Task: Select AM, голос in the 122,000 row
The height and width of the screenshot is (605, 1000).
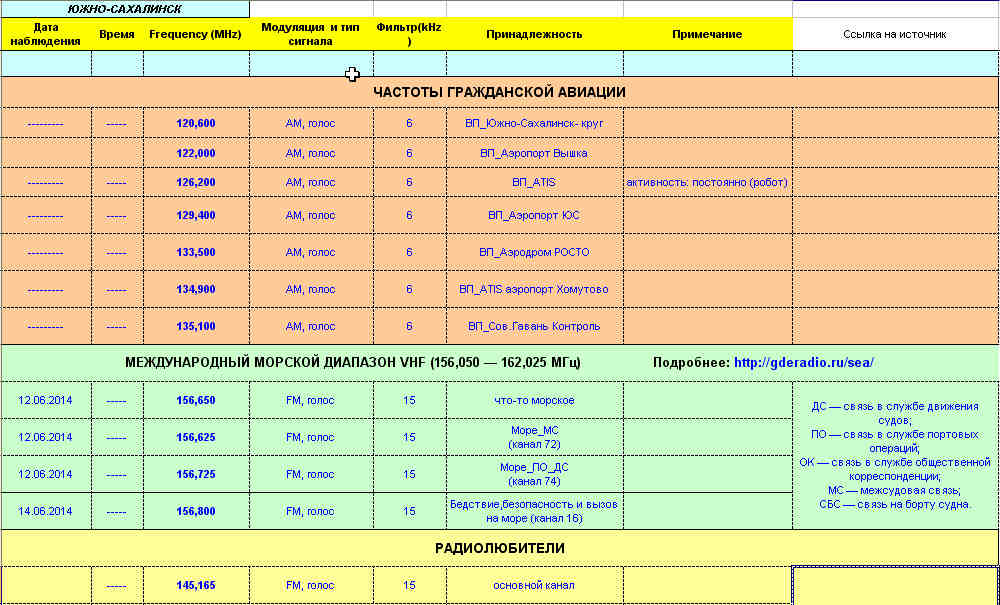Action: point(310,153)
